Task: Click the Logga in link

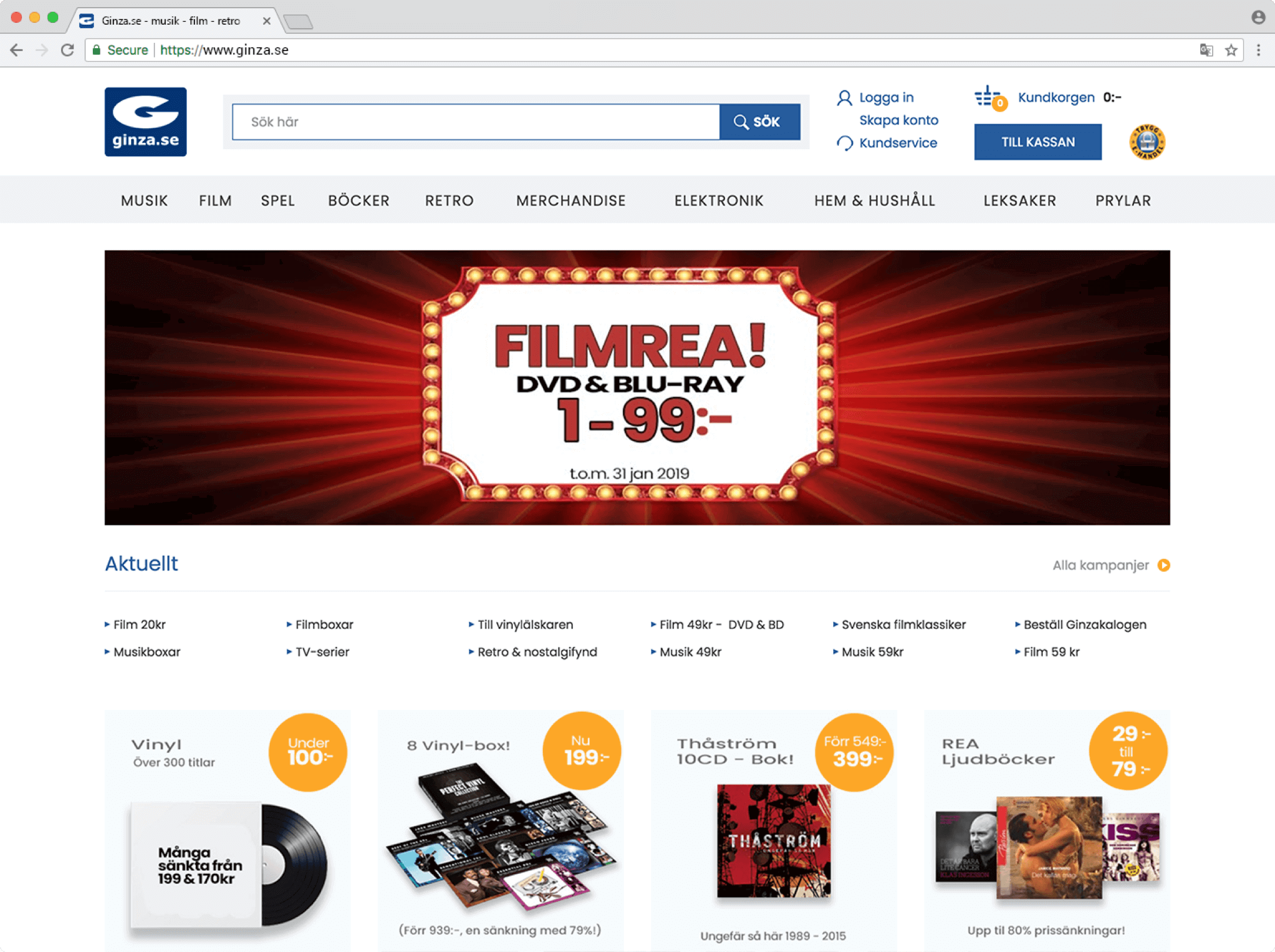Action: 886,98
